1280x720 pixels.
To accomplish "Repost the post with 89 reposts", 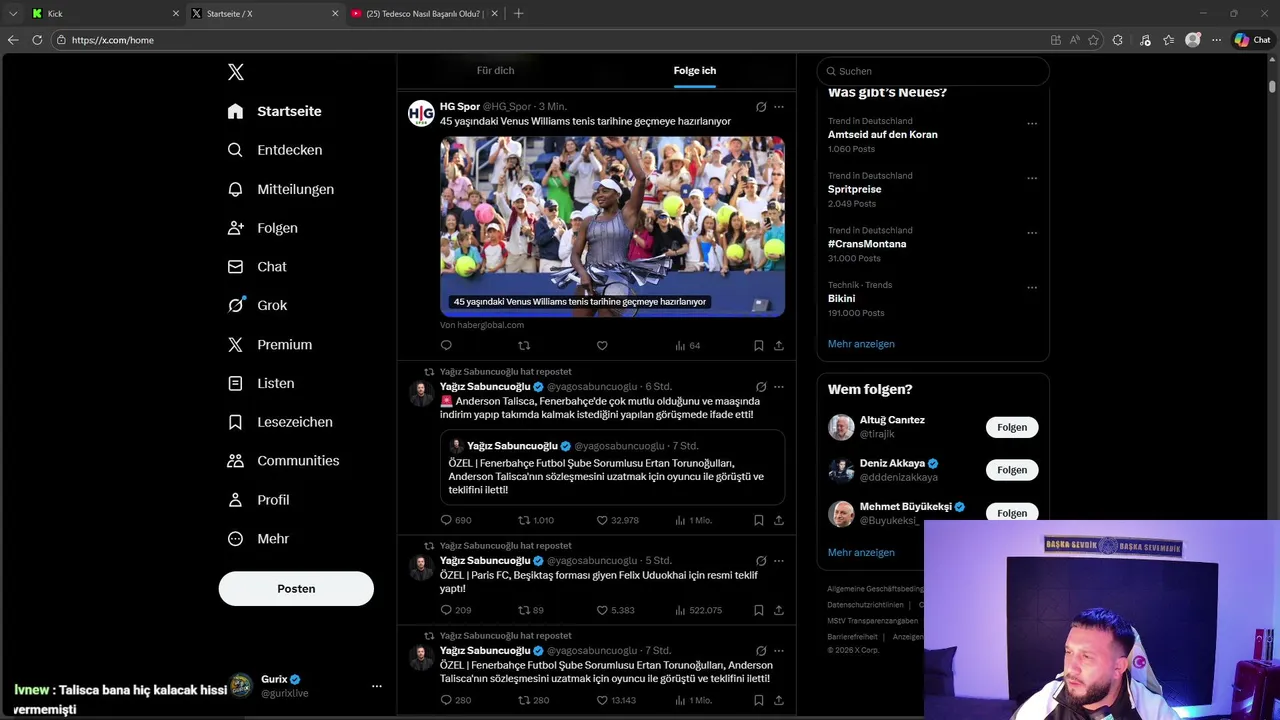I will (530, 611).
